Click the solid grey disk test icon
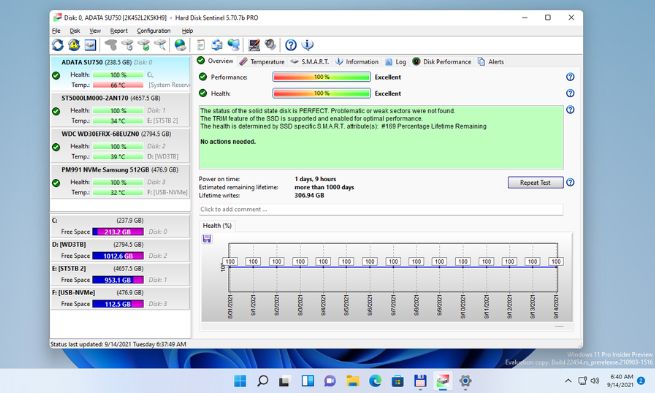This screenshot has height=393, width=655. (x=111, y=45)
